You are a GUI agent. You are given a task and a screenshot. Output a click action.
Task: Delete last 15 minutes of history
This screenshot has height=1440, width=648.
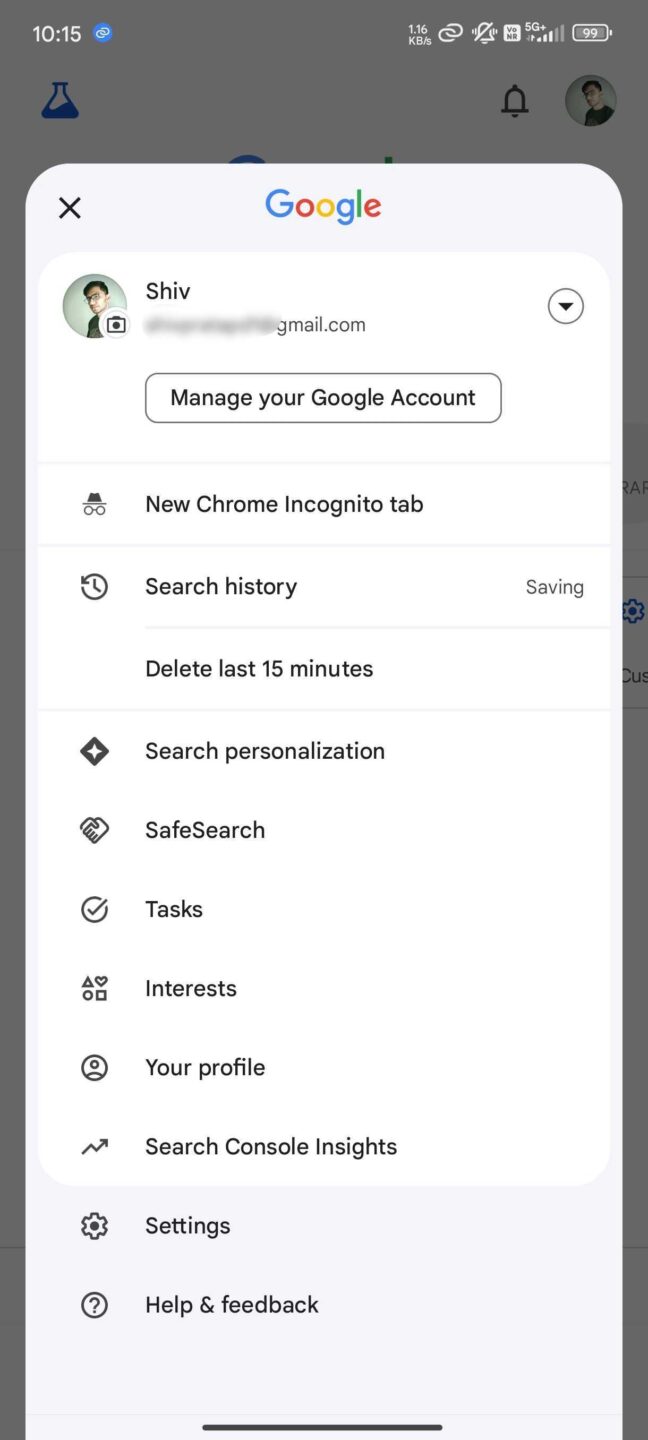(259, 668)
